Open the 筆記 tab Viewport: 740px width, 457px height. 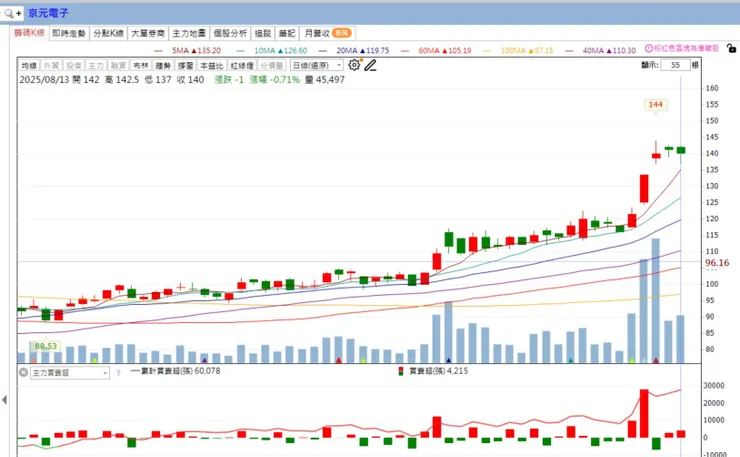(286, 33)
